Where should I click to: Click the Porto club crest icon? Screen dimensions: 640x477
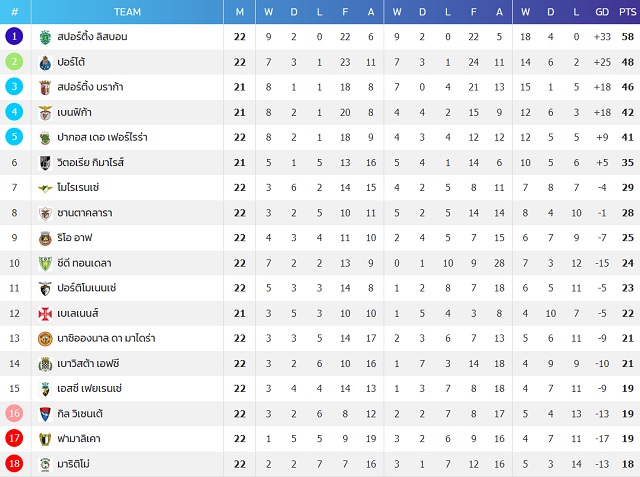[45, 62]
